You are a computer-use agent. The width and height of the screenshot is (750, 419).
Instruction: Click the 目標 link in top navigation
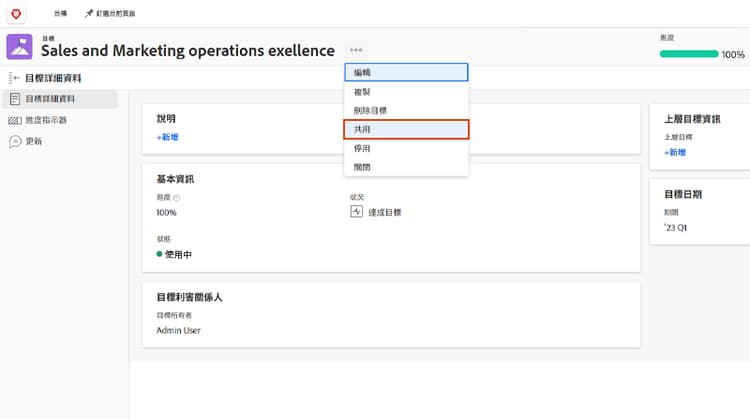pos(62,14)
